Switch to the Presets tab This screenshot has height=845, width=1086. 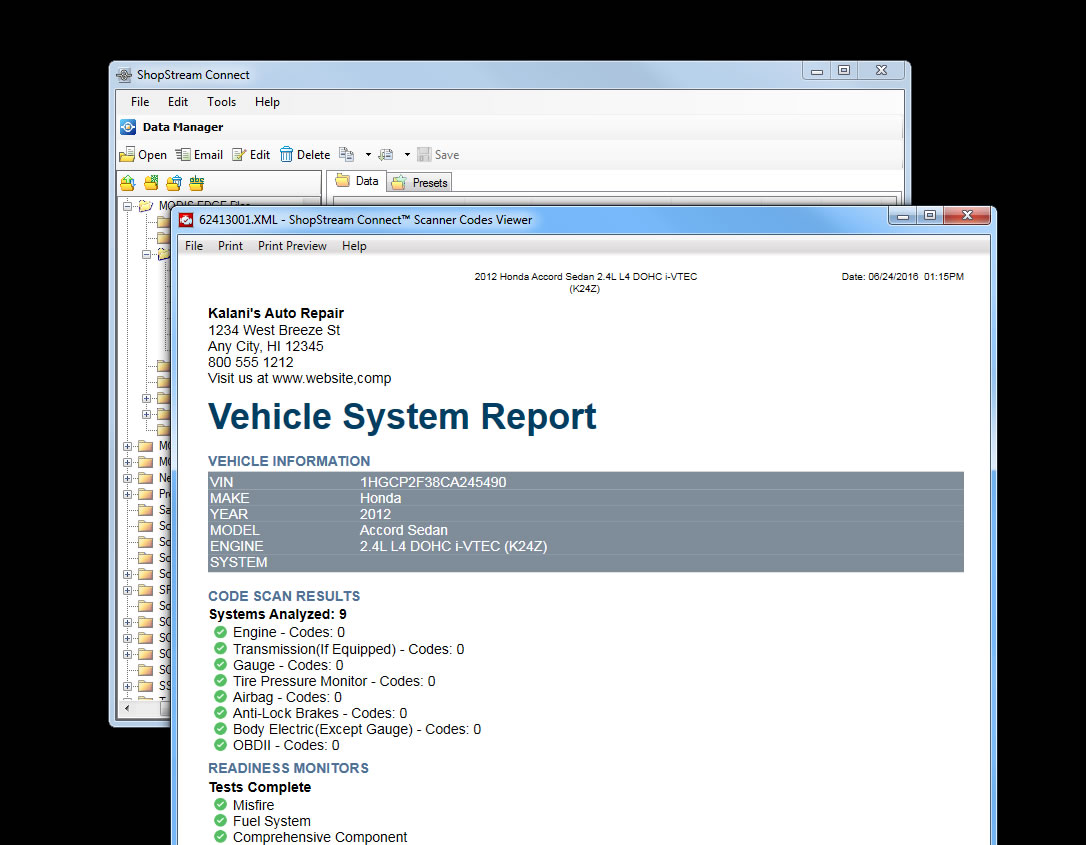pos(421,182)
